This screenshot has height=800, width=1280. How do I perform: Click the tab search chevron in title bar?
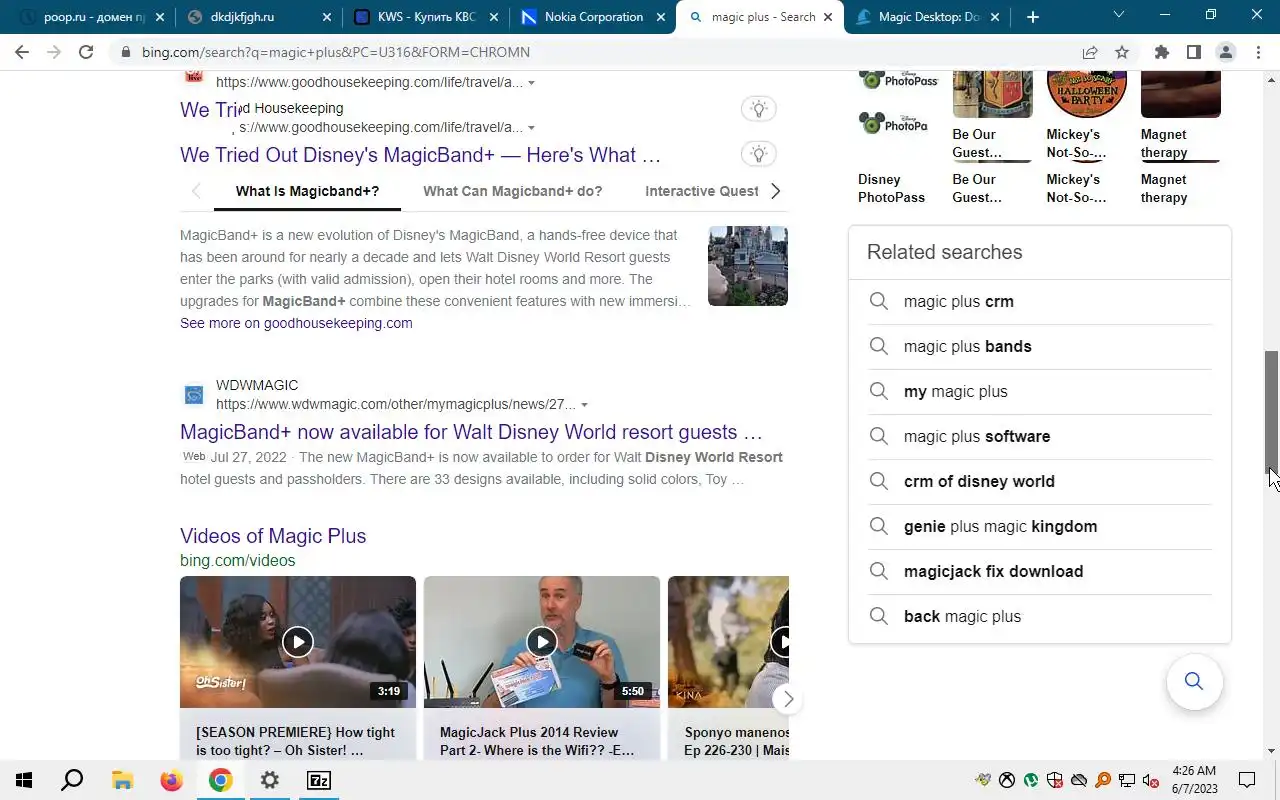pos(1118,14)
